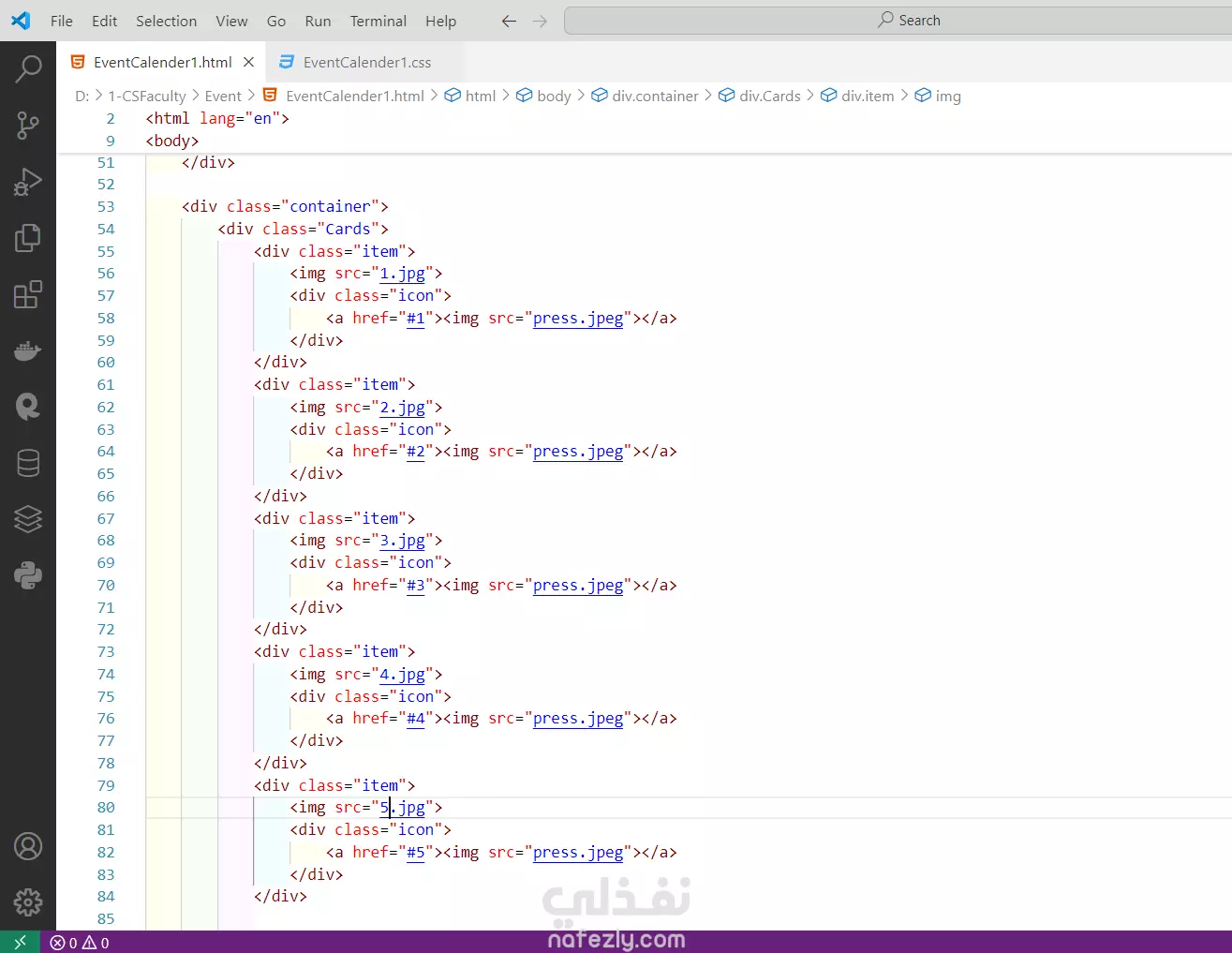Open the Selection menu
1232x953 pixels.
pyautogui.click(x=166, y=21)
